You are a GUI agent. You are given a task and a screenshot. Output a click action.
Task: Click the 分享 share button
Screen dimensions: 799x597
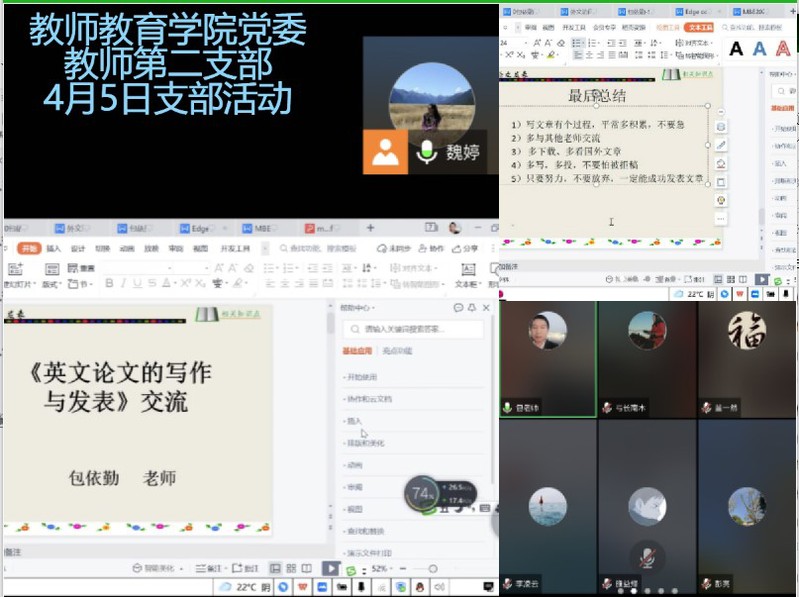469,248
